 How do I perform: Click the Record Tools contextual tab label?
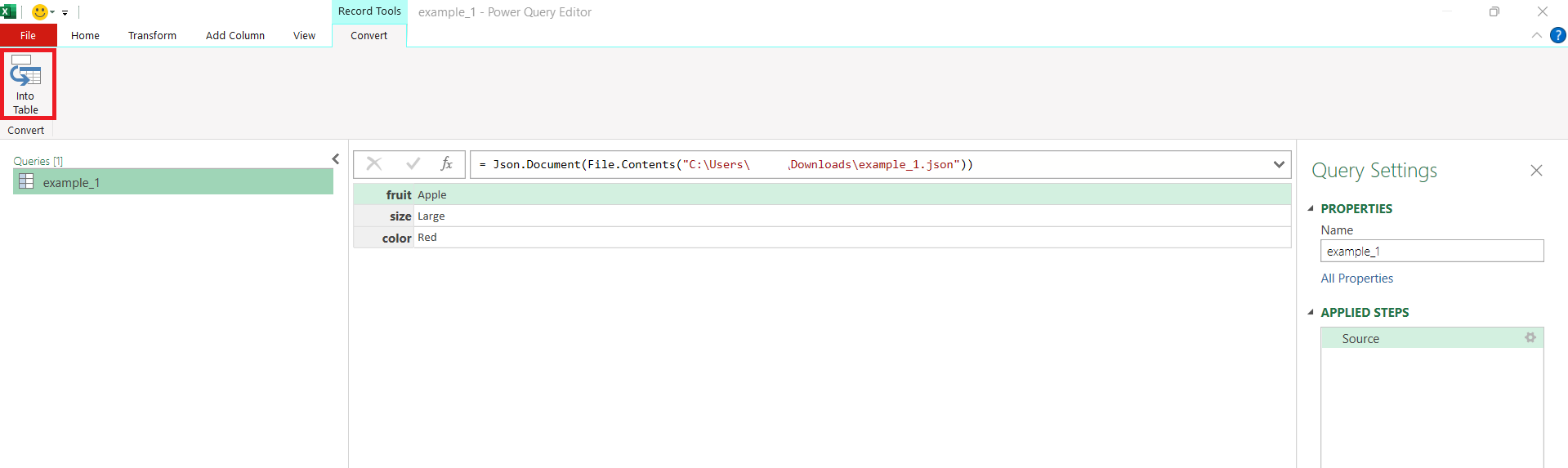(x=369, y=11)
